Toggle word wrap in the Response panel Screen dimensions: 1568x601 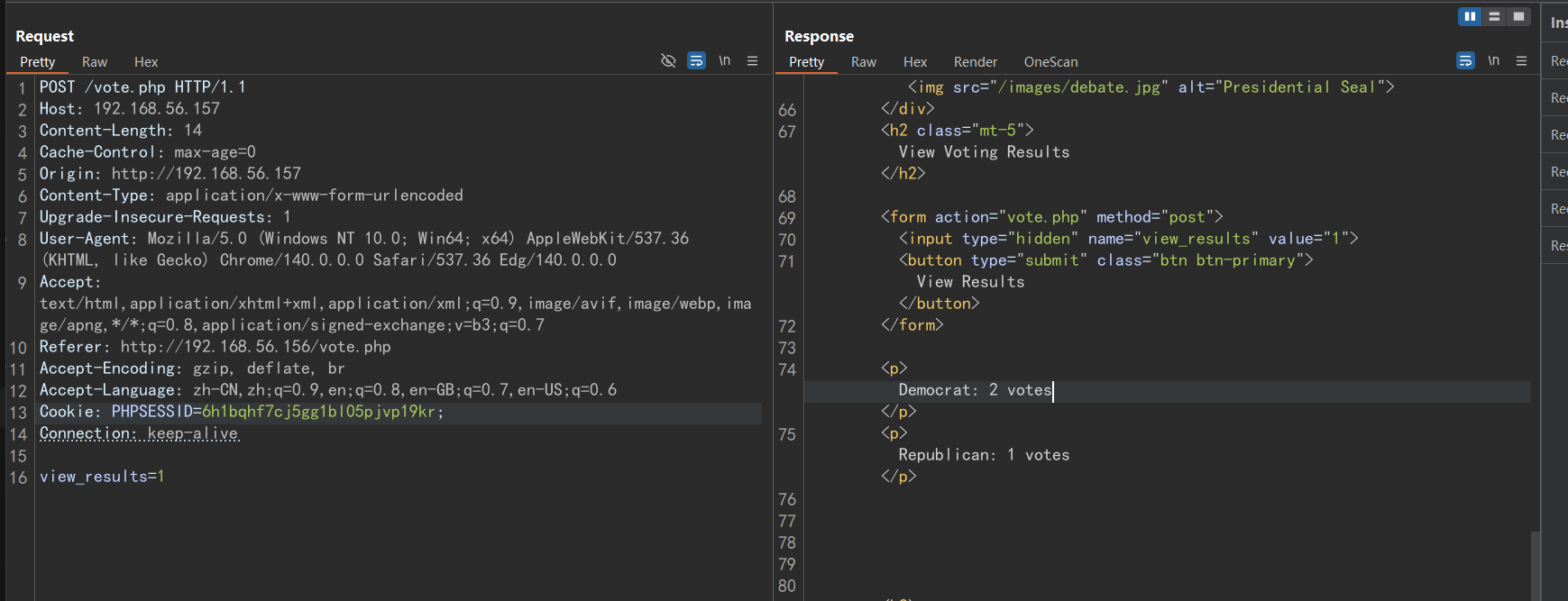coord(1465,61)
